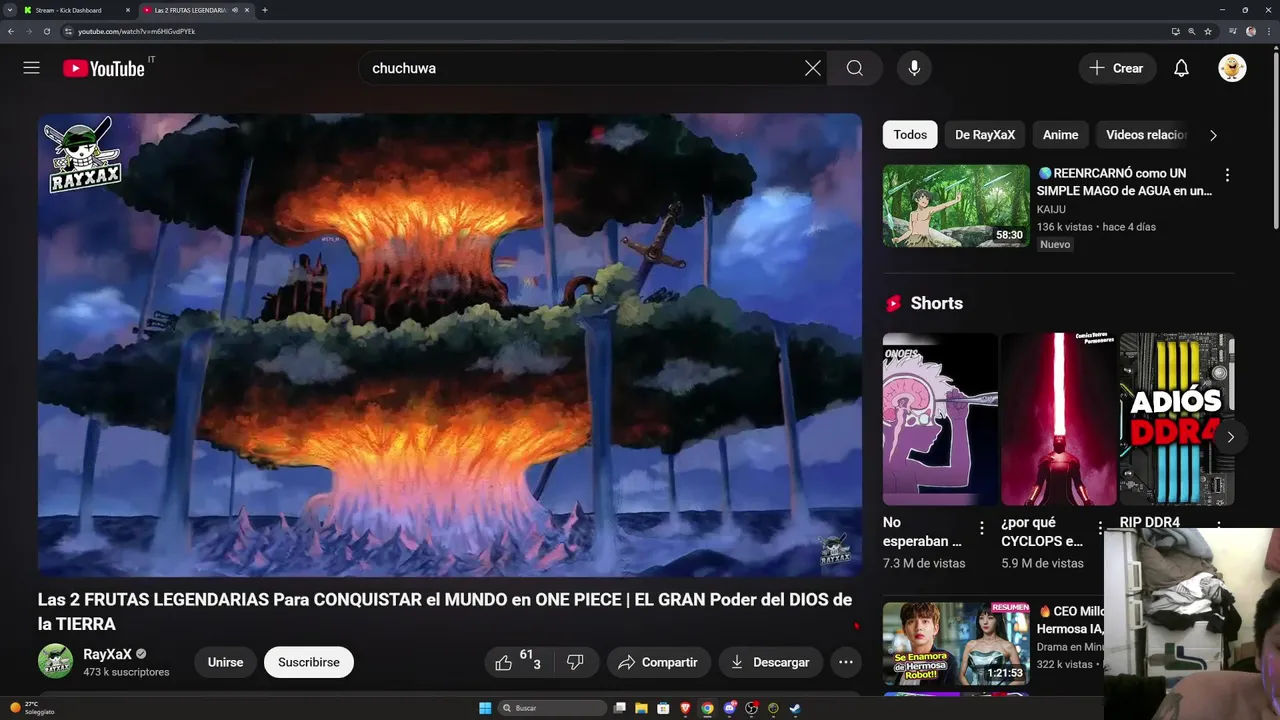The width and height of the screenshot is (1280, 720).
Task: Open options for 'No esperaban' short
Action: (981, 528)
